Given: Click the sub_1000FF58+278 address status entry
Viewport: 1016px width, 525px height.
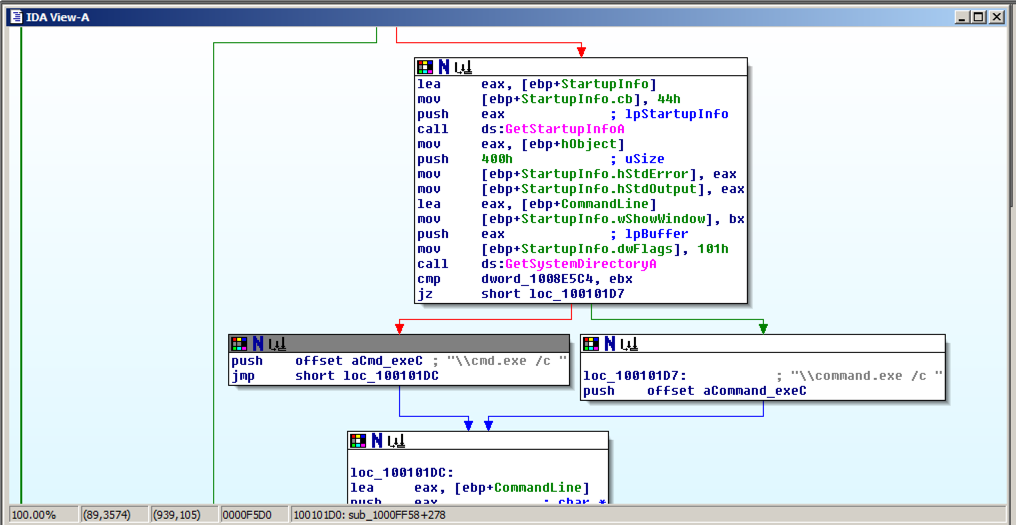Looking at the screenshot, I should coord(649,515).
